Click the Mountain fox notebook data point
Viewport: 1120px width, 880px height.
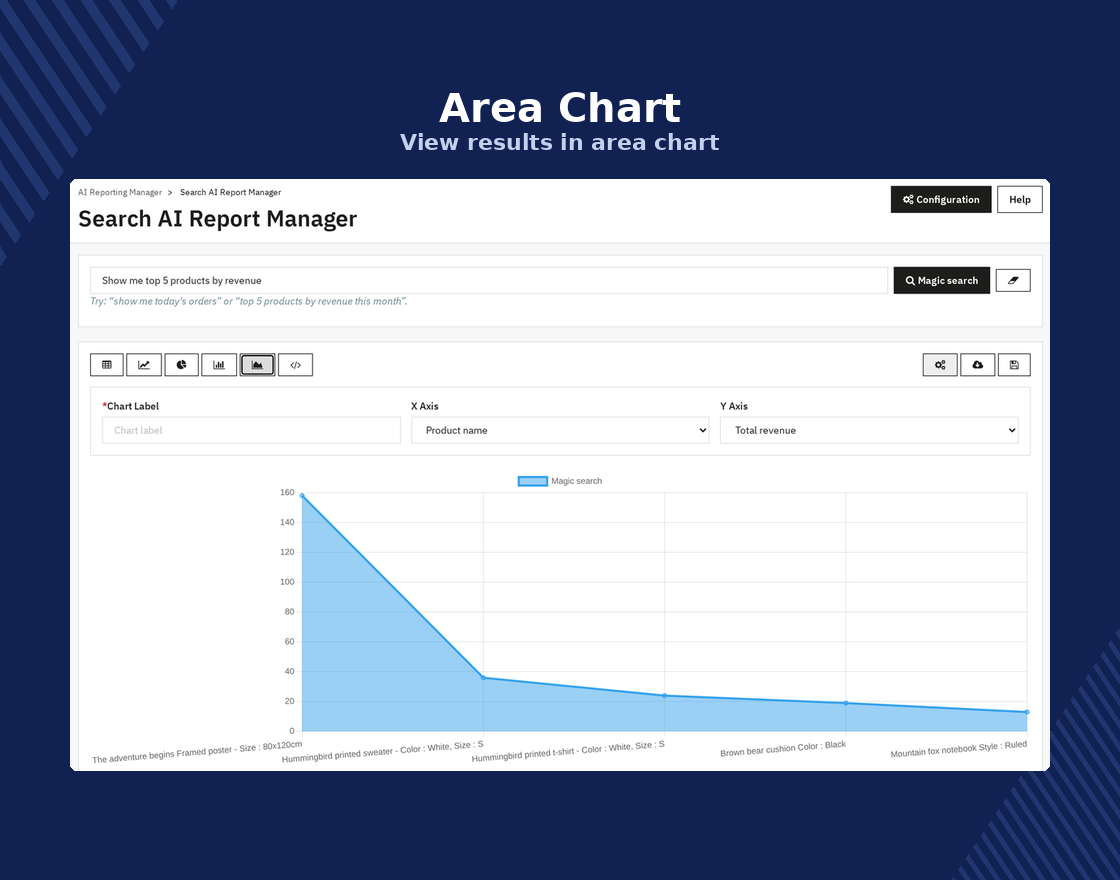click(1027, 712)
